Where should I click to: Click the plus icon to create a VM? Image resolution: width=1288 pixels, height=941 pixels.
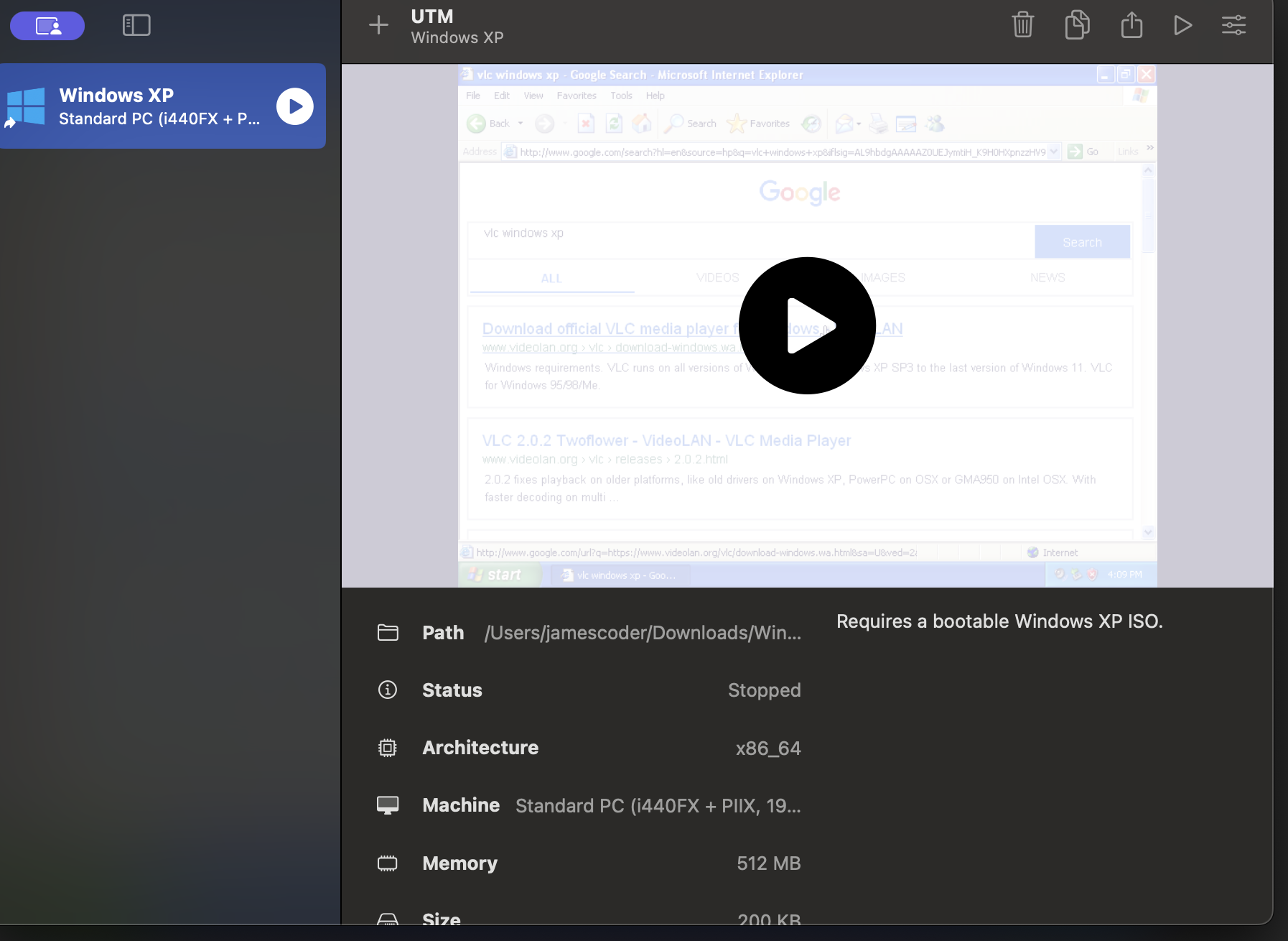[x=378, y=26]
